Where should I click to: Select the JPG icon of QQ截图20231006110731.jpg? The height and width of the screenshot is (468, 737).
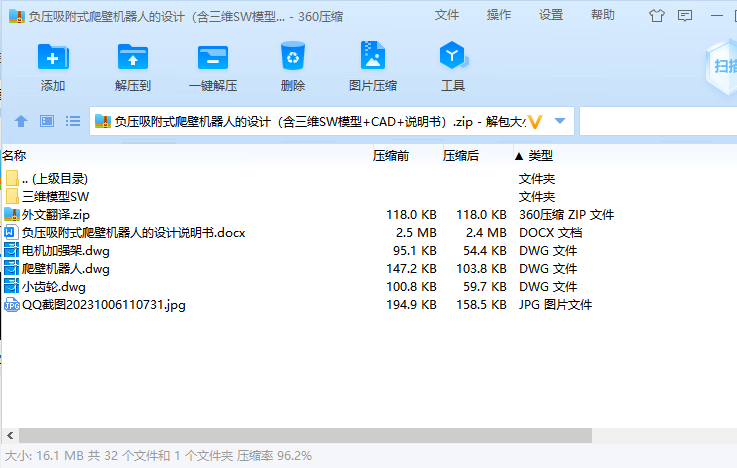[x=12, y=305]
